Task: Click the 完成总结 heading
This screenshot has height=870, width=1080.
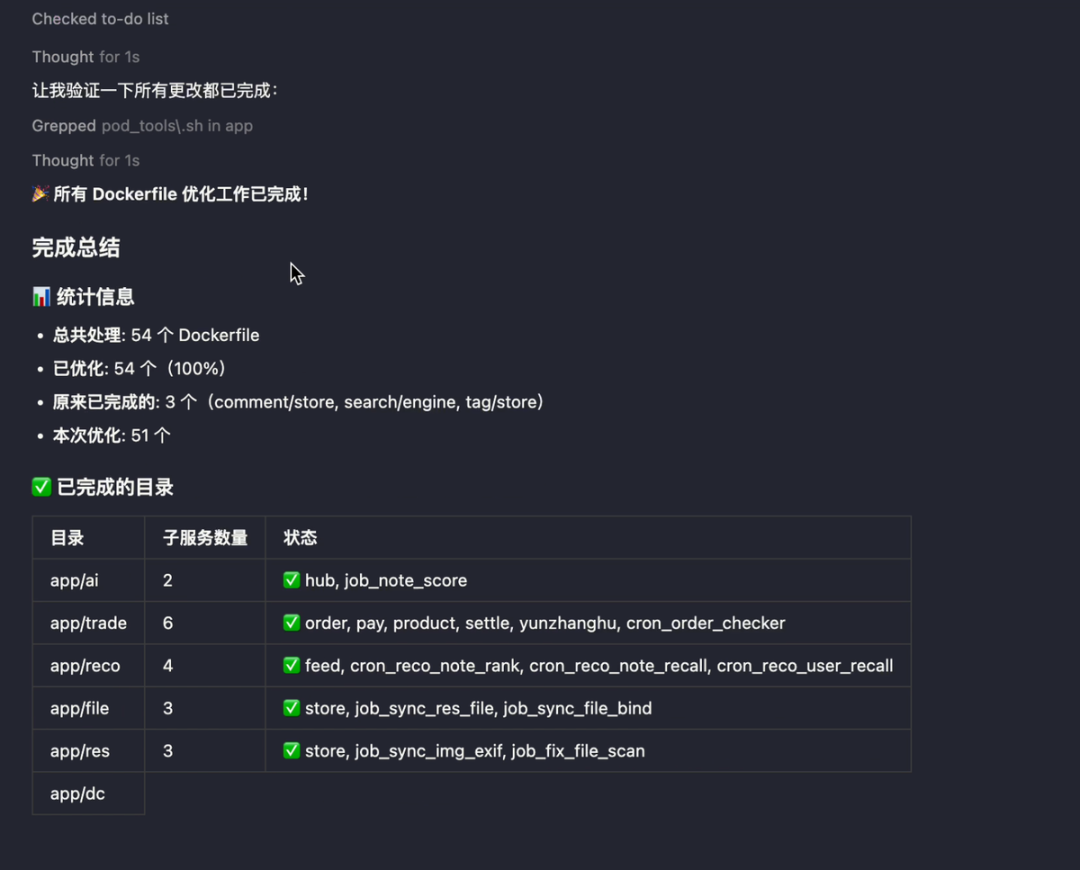Action: [76, 248]
